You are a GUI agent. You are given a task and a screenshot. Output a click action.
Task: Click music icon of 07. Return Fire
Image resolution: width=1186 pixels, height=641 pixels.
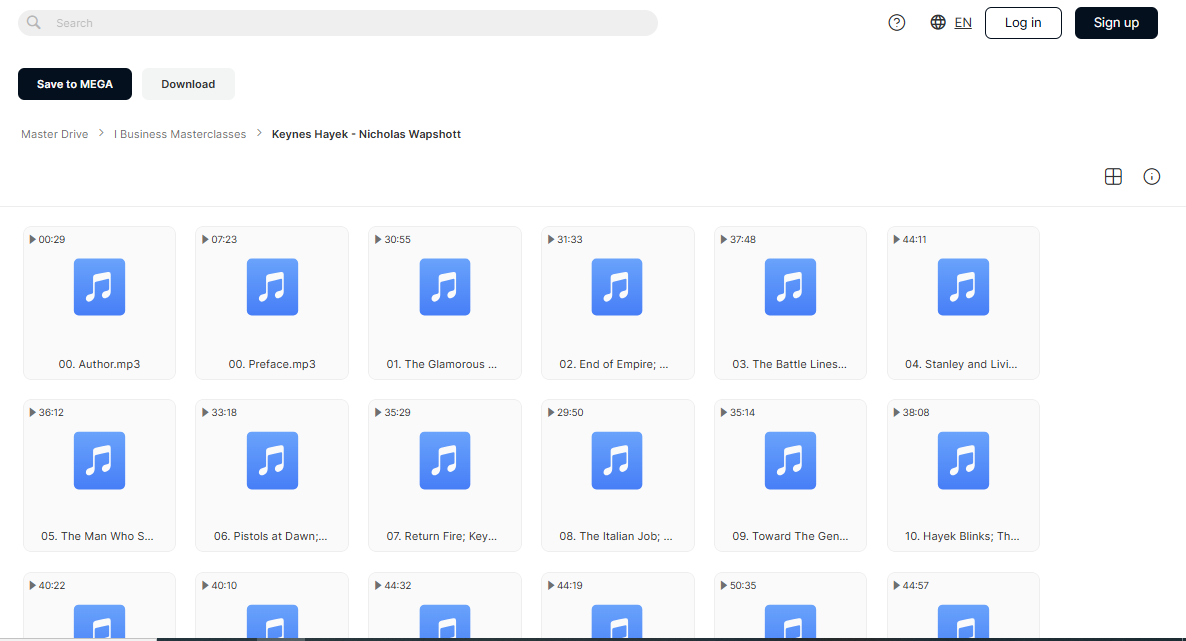pyautogui.click(x=445, y=460)
